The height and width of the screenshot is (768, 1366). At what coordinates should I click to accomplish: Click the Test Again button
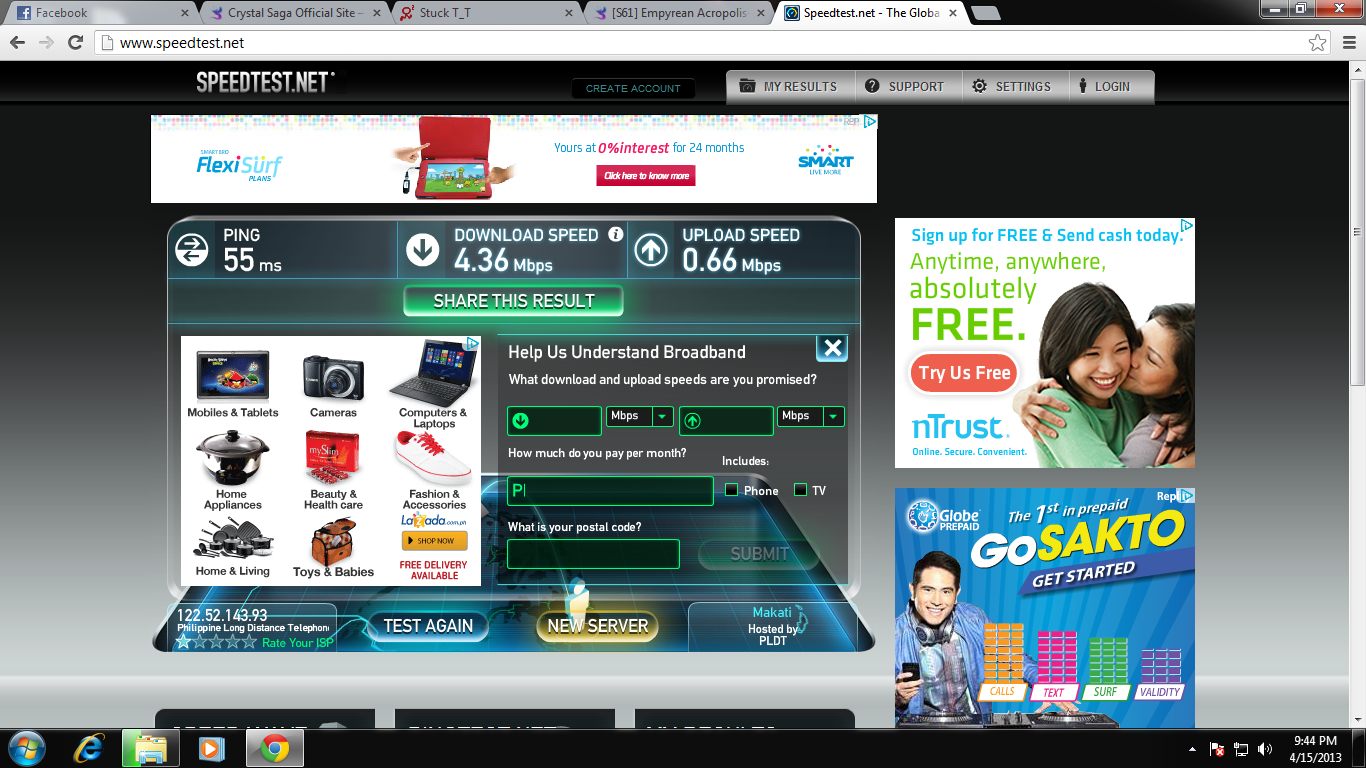(x=428, y=626)
